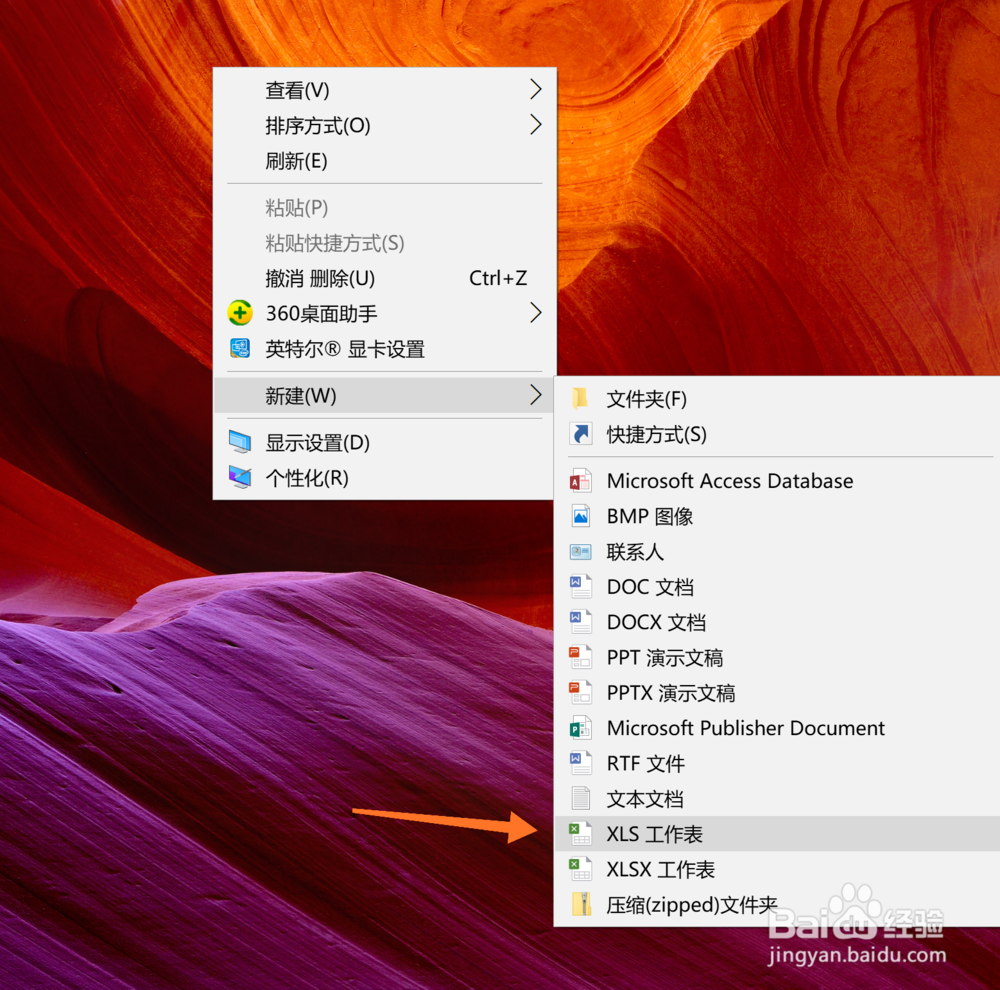The image size is (1000, 990).
Task: Click the XLS 工作表 Excel icon
Action: coord(580,833)
